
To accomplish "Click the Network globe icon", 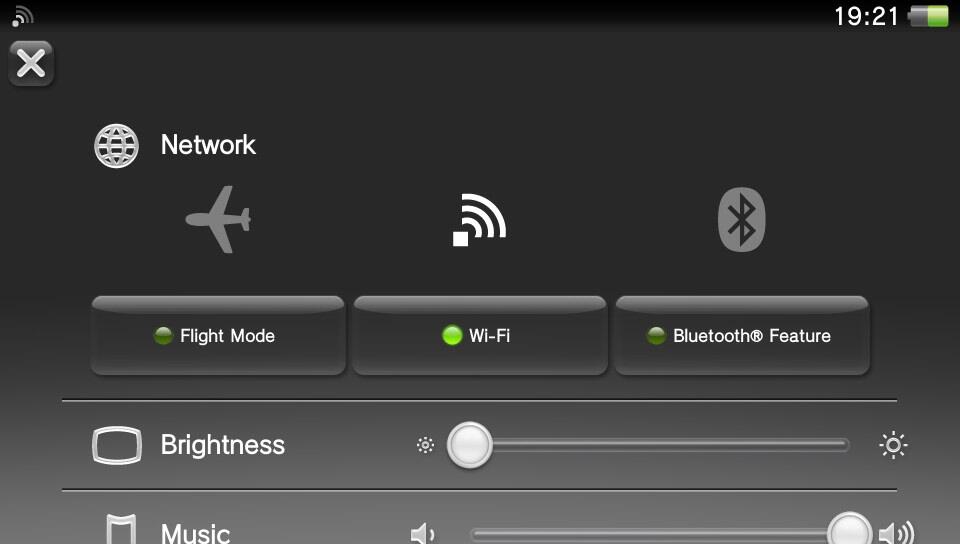I will pyautogui.click(x=116, y=146).
